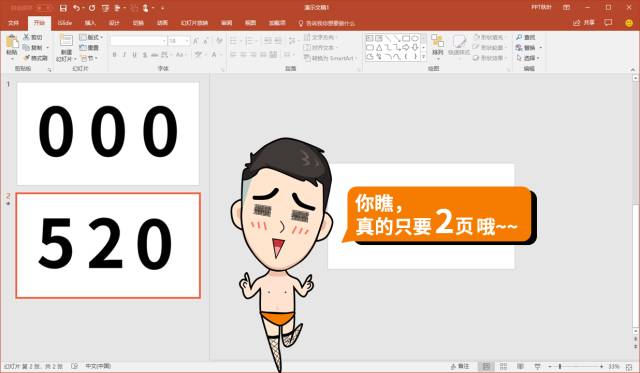The height and width of the screenshot is (373, 640).
Task: Click the Arrange (排列) icon
Action: tap(438, 41)
